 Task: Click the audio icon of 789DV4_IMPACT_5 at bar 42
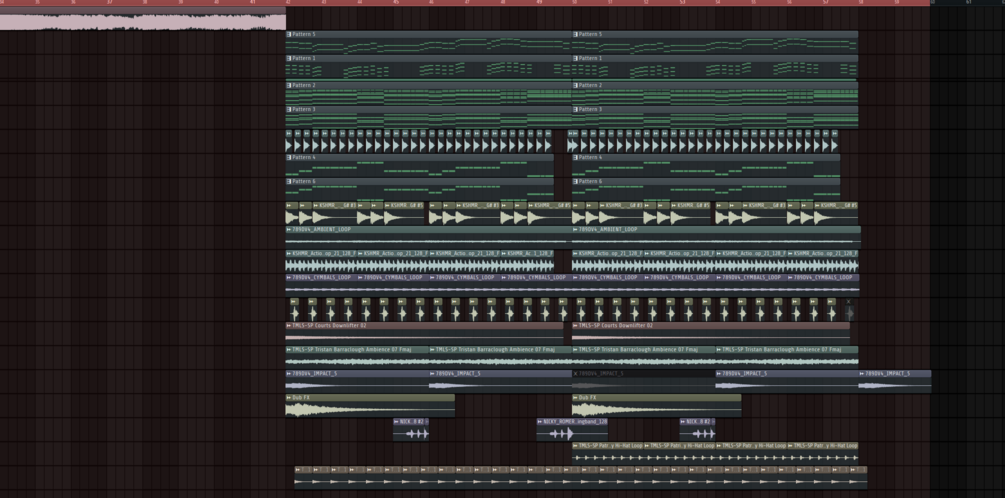[x=289, y=374]
